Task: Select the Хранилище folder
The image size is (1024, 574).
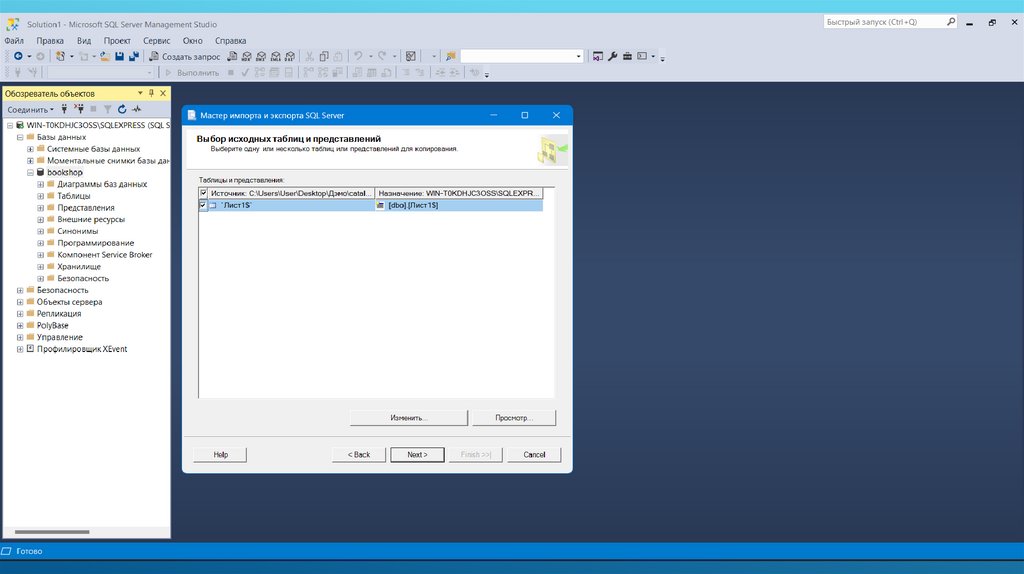Action: pos(79,266)
